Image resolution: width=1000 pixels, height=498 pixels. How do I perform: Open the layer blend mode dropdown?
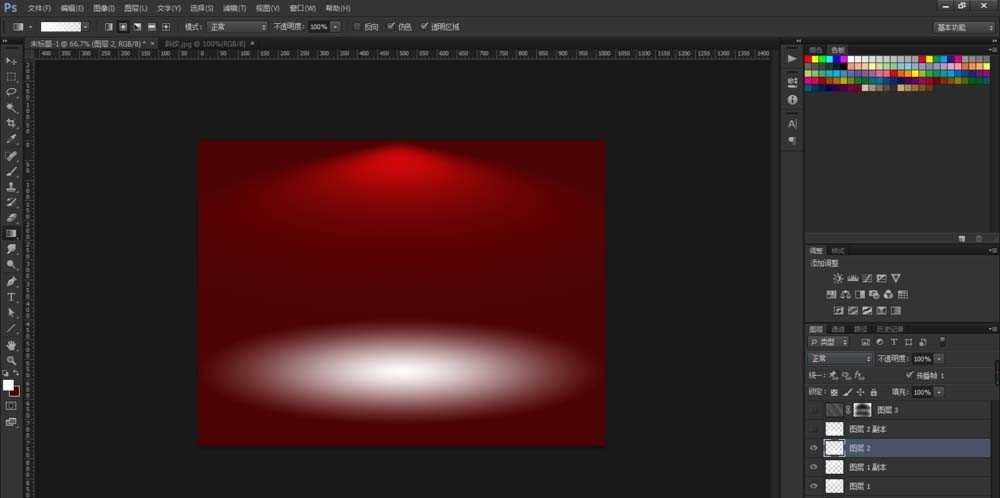click(839, 359)
